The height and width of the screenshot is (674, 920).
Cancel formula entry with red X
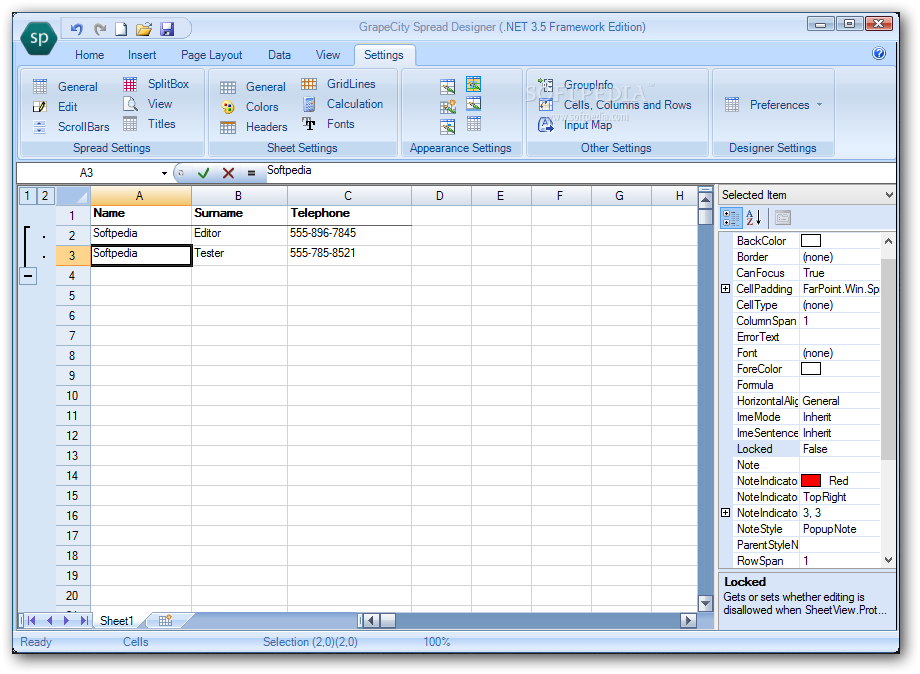[x=228, y=173]
